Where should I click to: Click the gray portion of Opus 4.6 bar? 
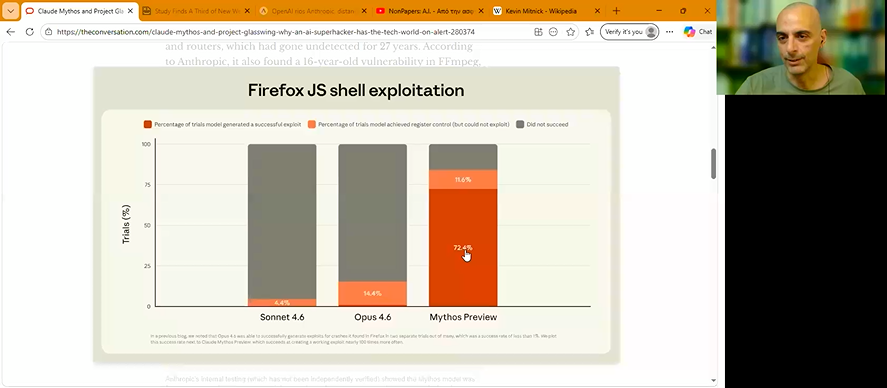(372, 213)
